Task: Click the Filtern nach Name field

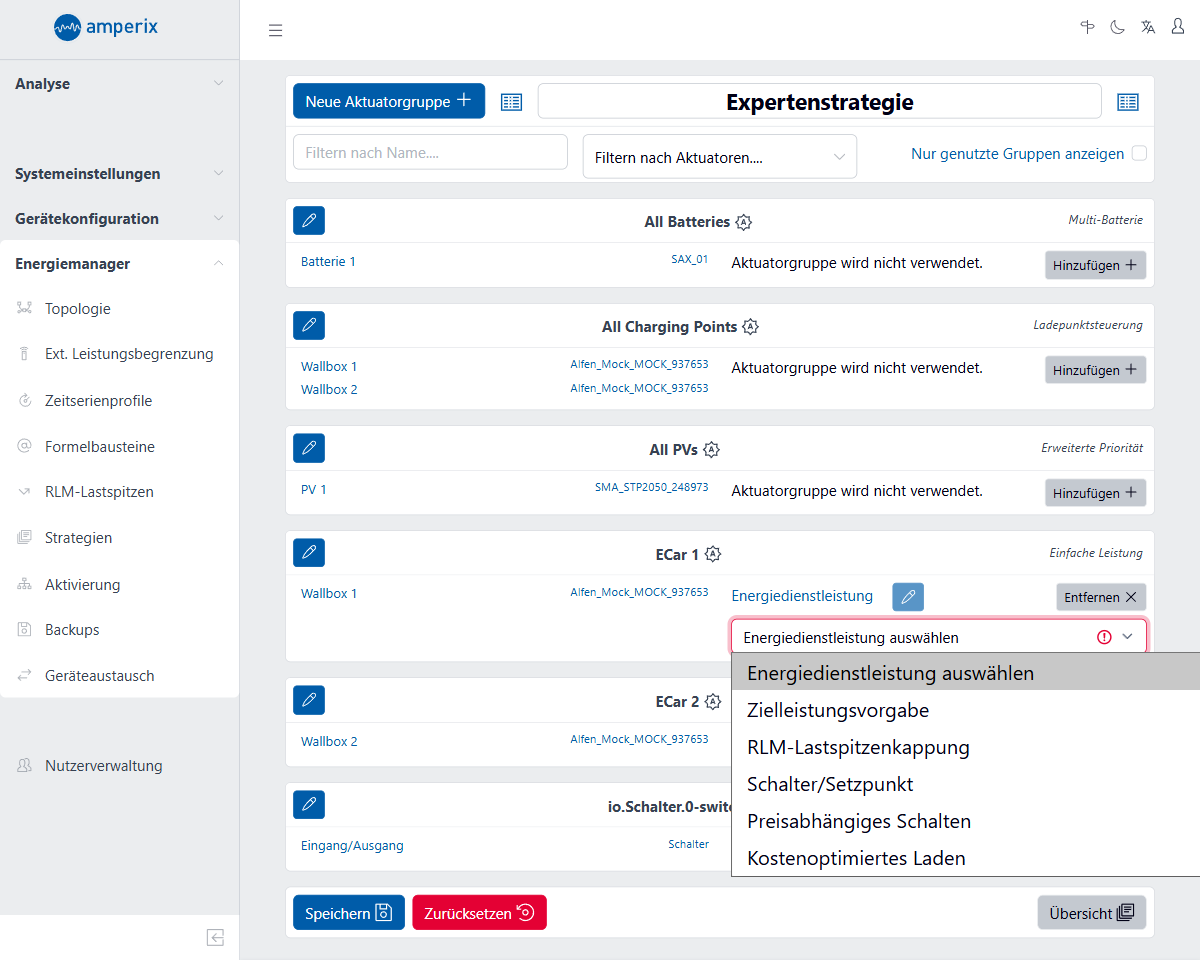Action: coord(430,153)
